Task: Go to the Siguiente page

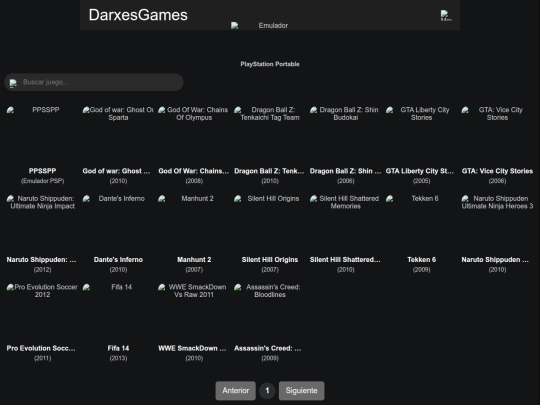Action: tap(301, 391)
